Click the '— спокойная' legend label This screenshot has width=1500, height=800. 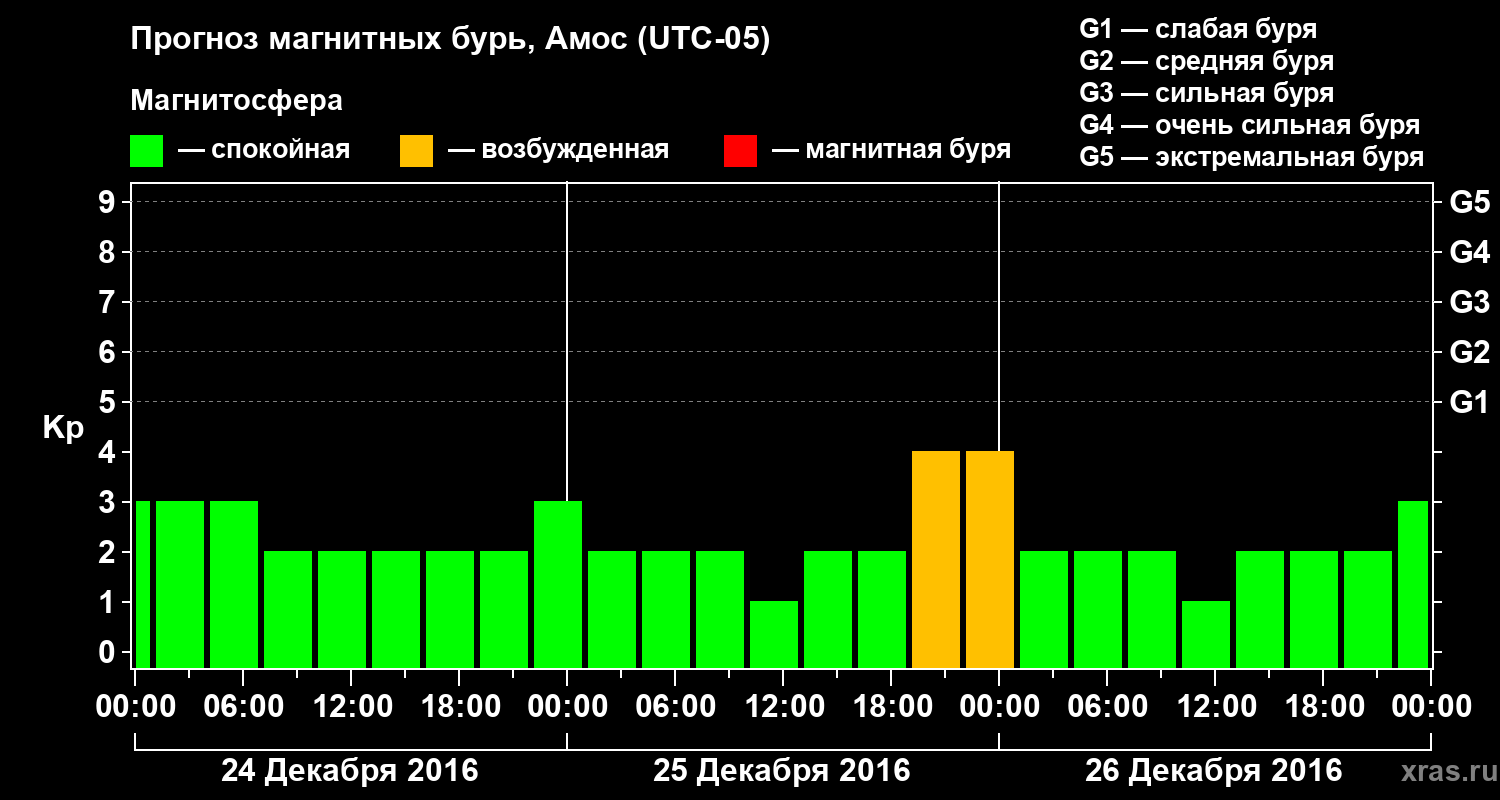pos(264,150)
